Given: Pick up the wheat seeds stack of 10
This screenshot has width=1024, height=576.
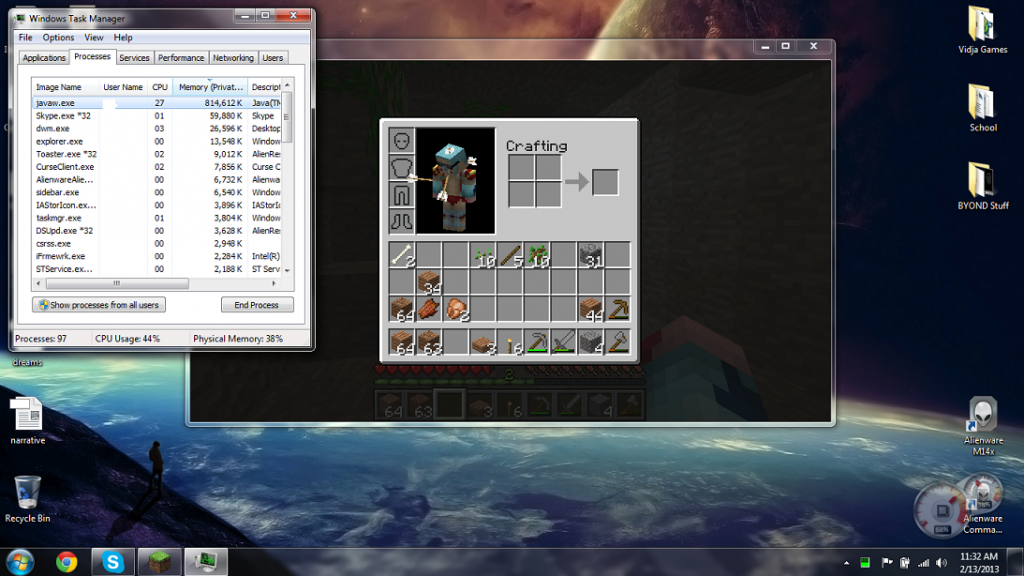Looking at the screenshot, I should click(x=483, y=255).
